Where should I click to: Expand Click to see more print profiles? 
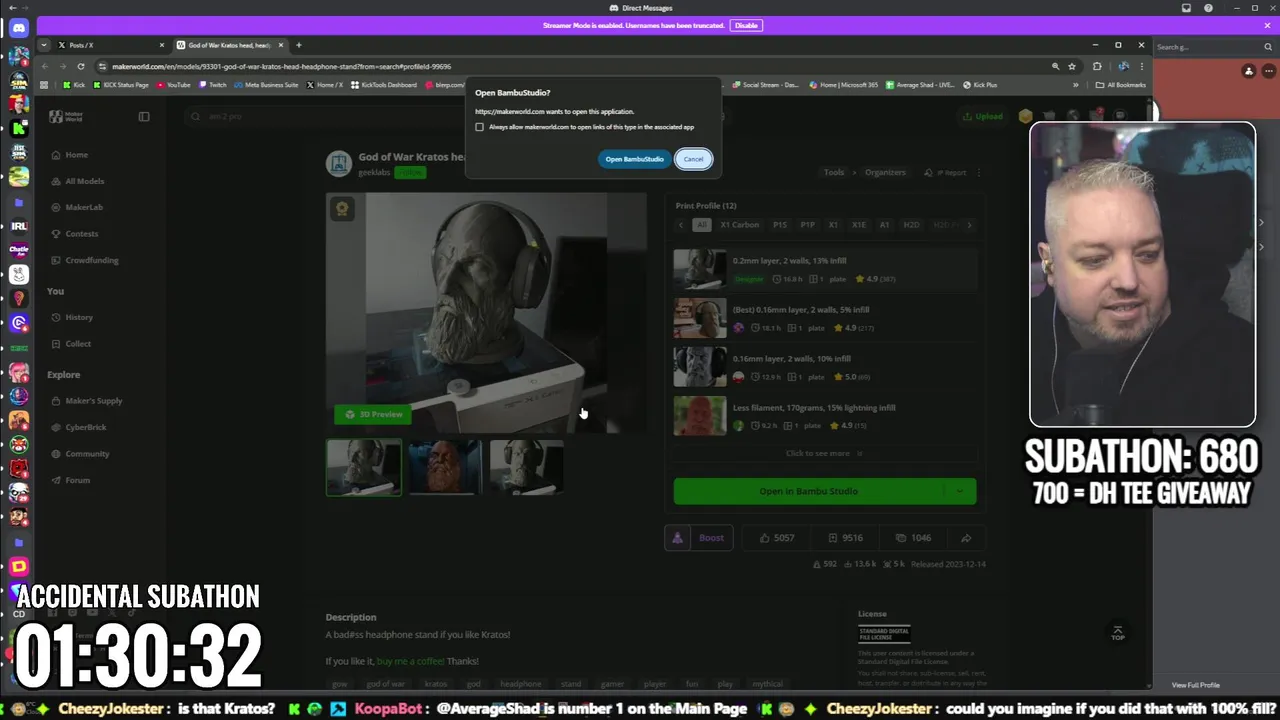[x=824, y=453]
